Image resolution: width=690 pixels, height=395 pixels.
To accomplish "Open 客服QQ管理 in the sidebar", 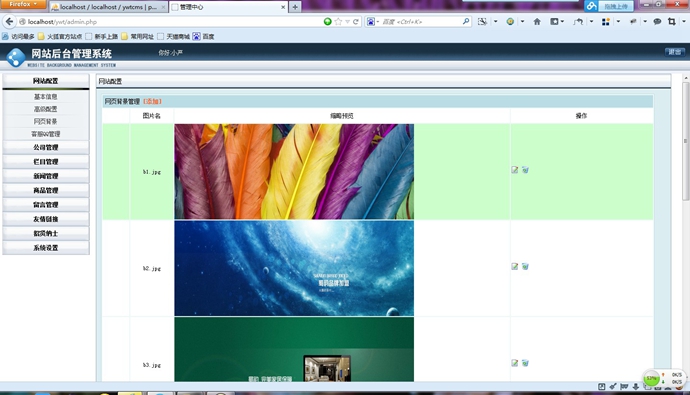I will click(x=46, y=134).
